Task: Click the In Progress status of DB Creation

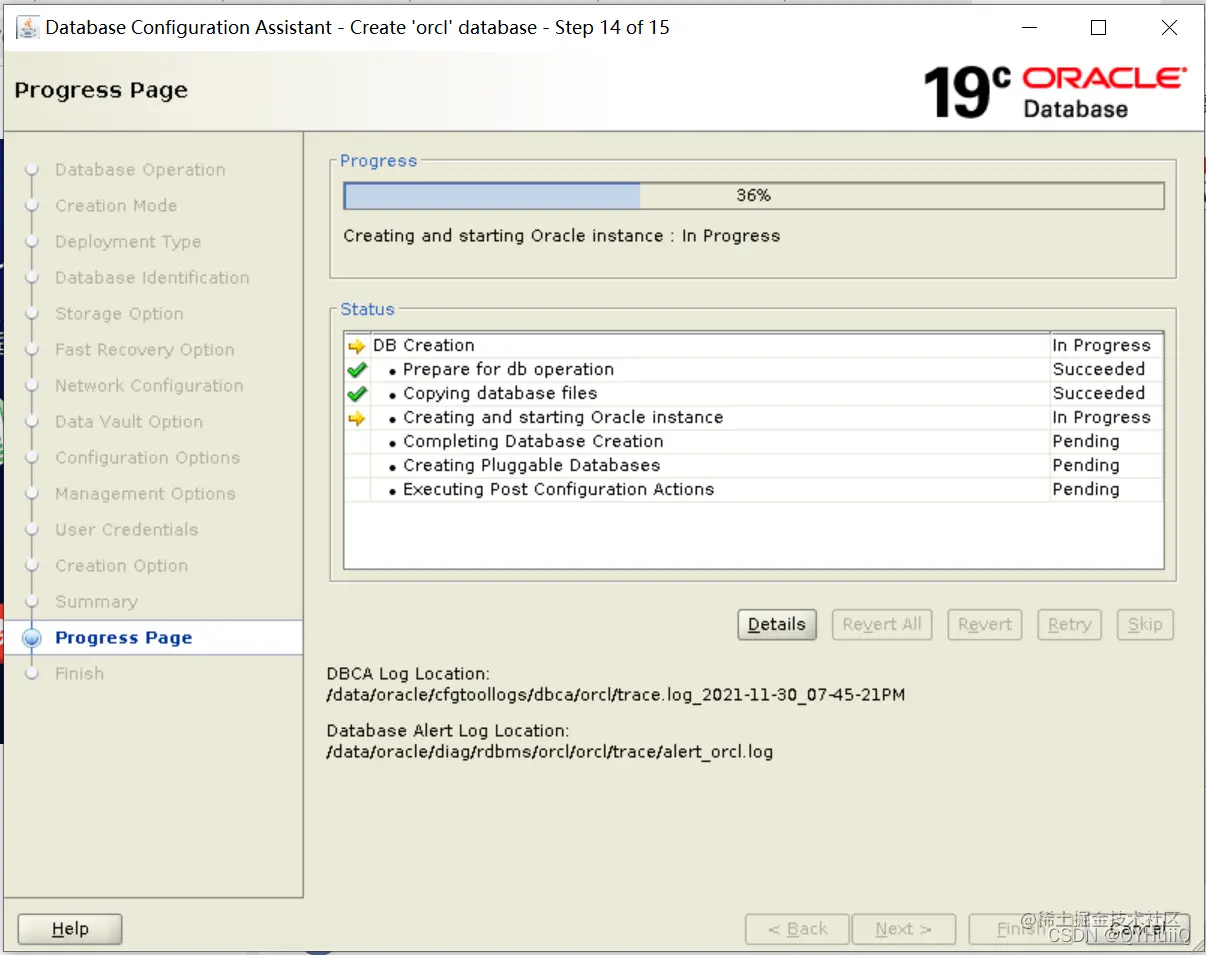Action: click(1101, 346)
